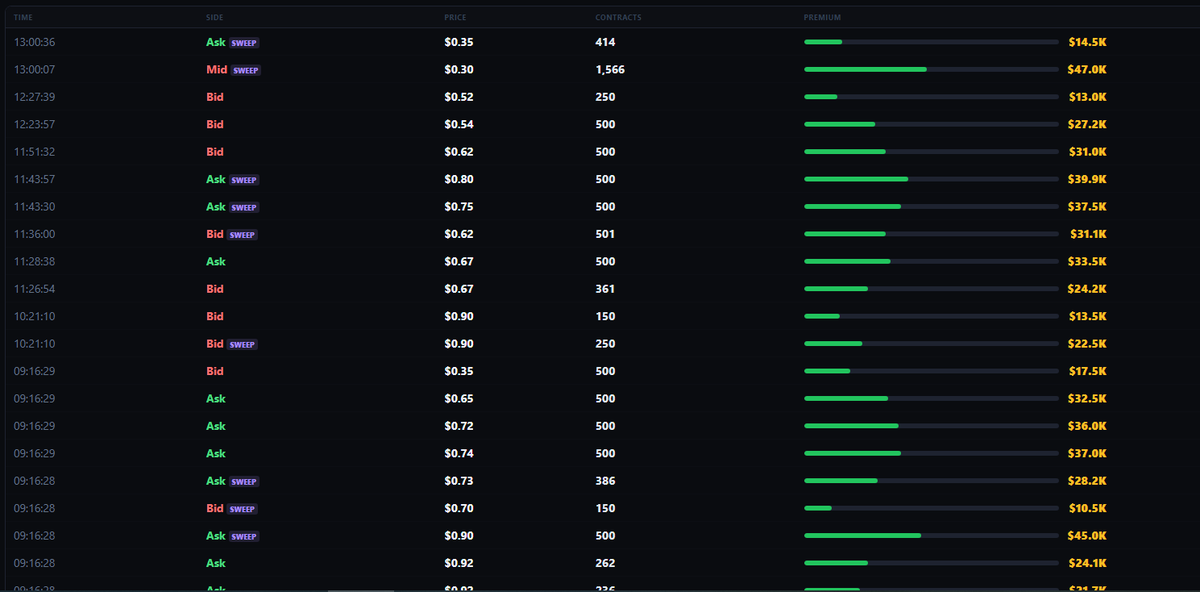Click the $37.0K premium value
Screen dimensions: 1200x592
1087,454
